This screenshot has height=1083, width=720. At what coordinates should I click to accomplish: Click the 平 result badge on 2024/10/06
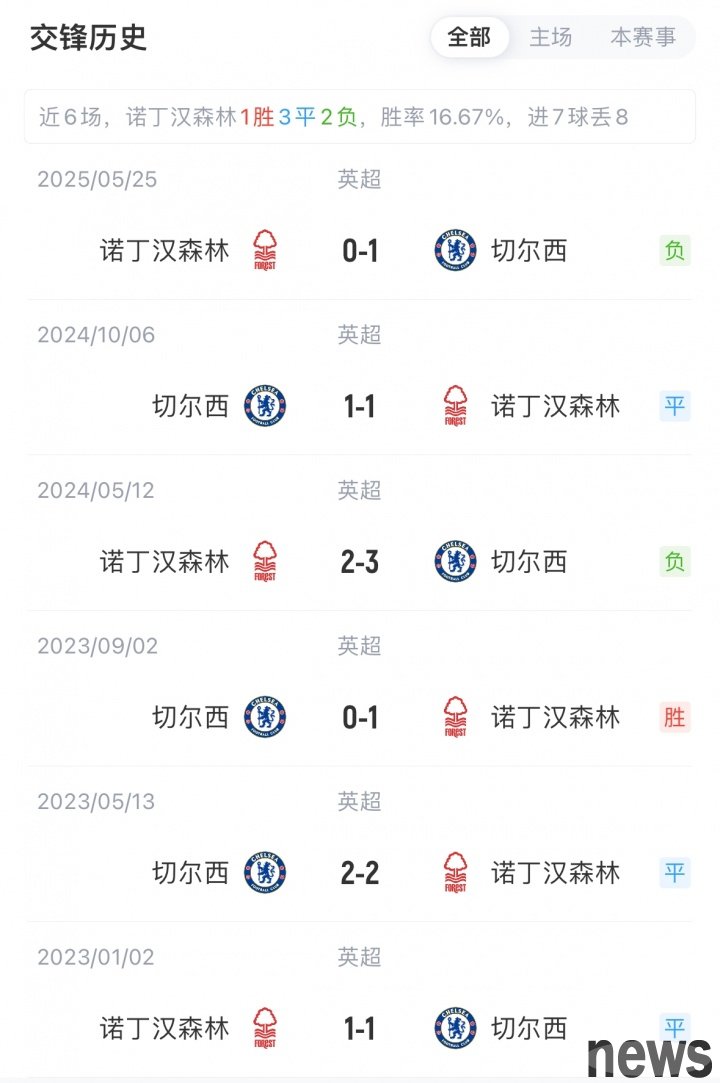[675, 406]
